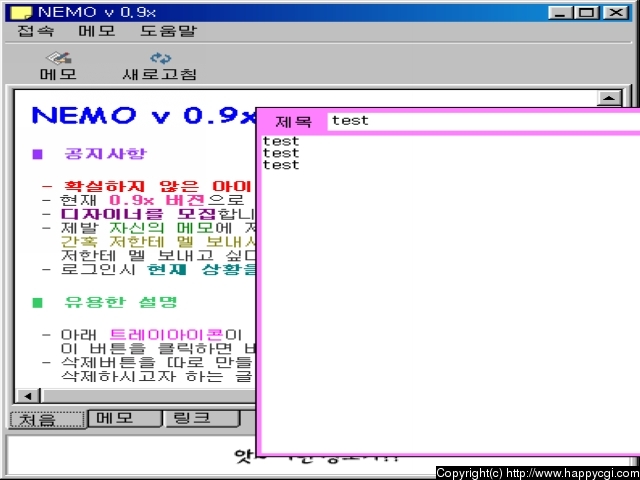The image size is (640, 480).
Task: Click the vertical scrollbar up arrow
Action: click(x=609, y=98)
